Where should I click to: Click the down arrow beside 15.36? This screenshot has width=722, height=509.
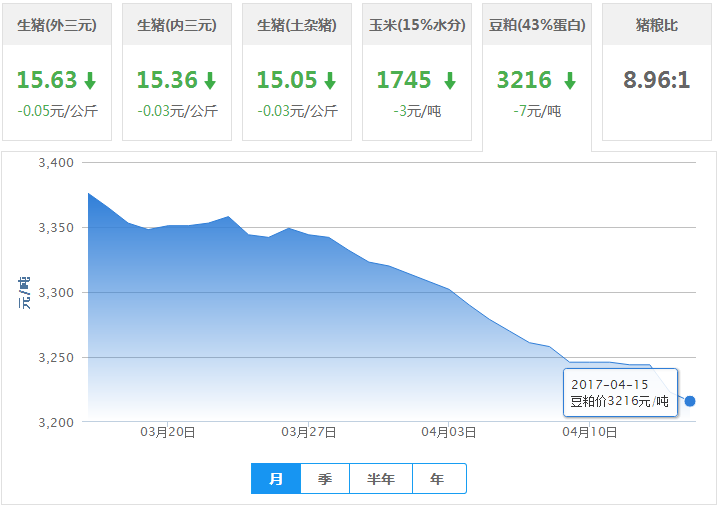click(210, 81)
